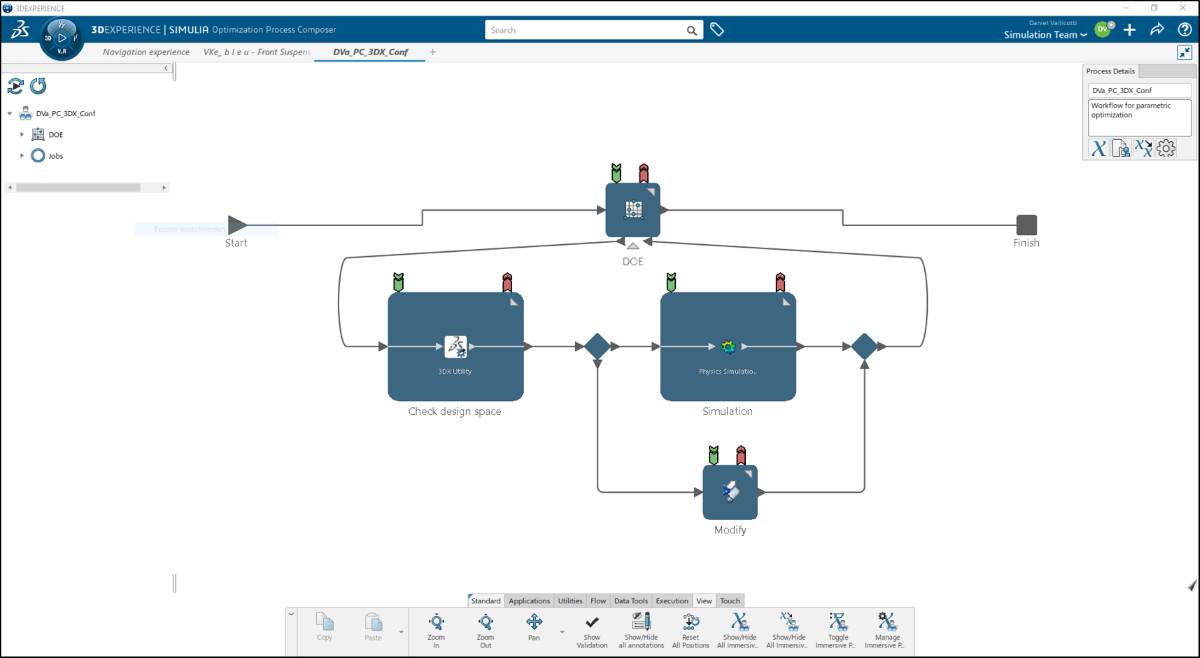Open the parameters X icon in Process Details
1200x658 pixels.
pyautogui.click(x=1098, y=149)
